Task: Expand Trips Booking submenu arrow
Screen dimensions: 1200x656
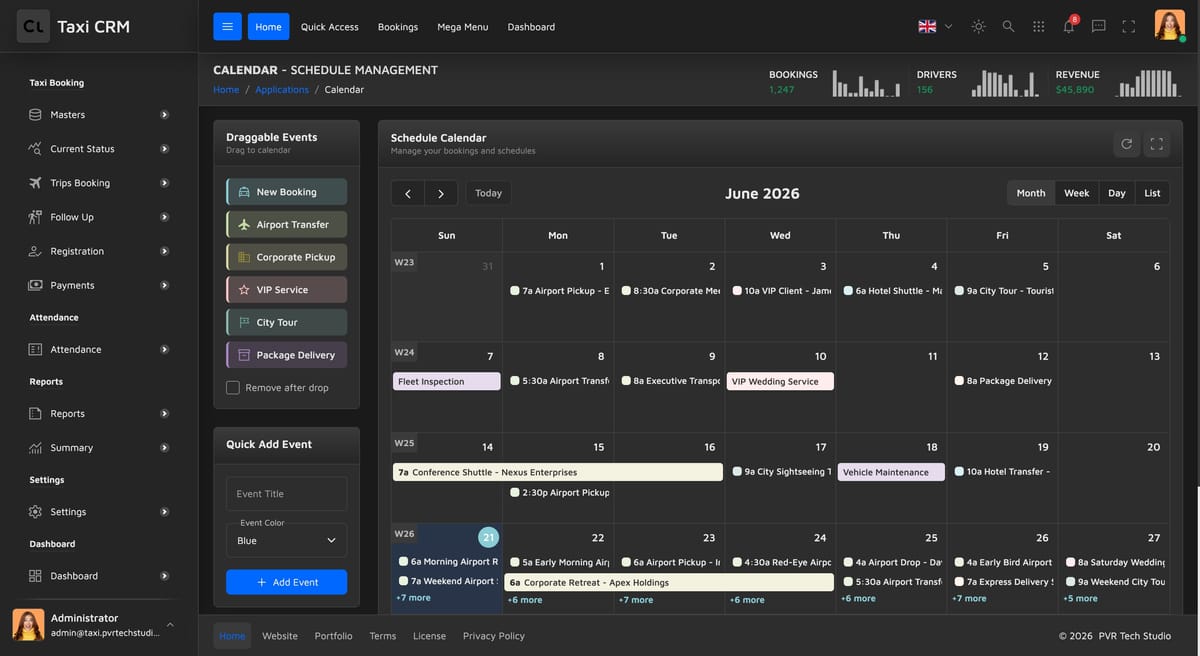Action: pos(164,183)
